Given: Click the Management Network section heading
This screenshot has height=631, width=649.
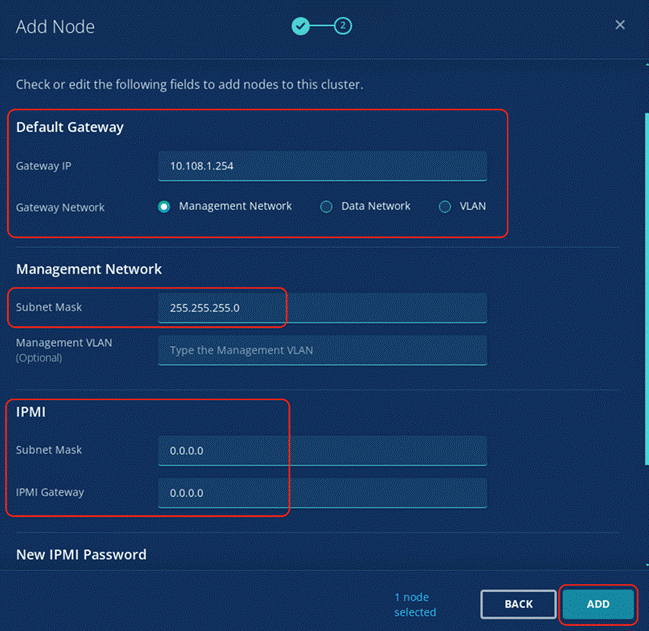Looking at the screenshot, I should click(x=89, y=269).
